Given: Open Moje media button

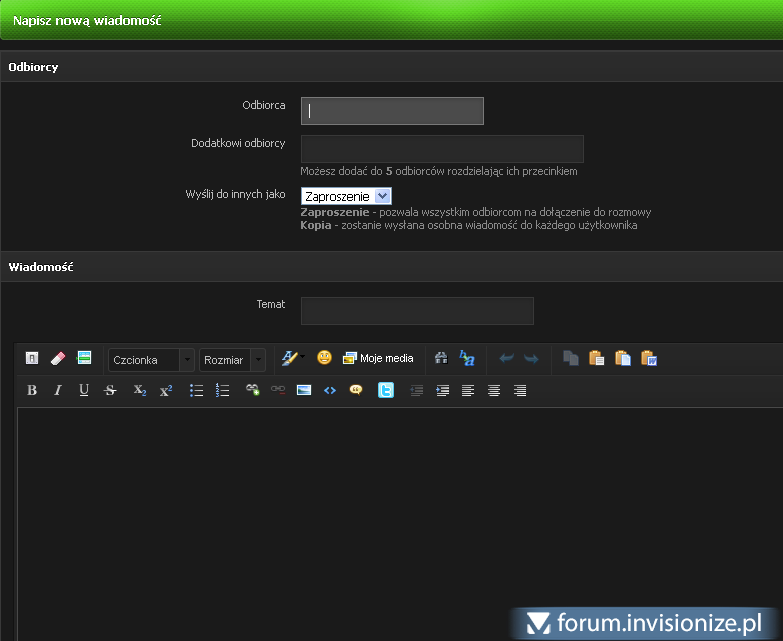Looking at the screenshot, I should (378, 358).
